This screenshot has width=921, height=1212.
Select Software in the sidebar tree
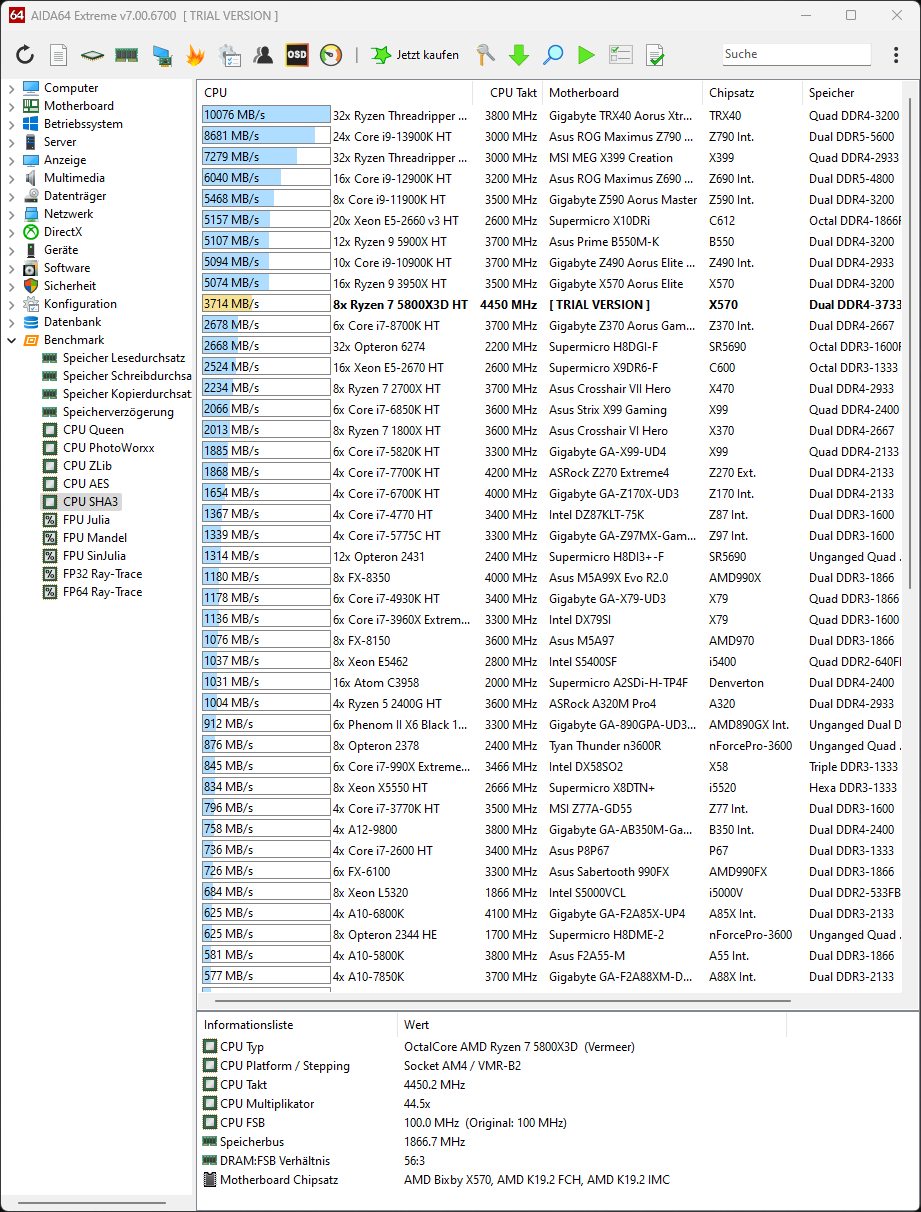pyautogui.click(x=66, y=268)
